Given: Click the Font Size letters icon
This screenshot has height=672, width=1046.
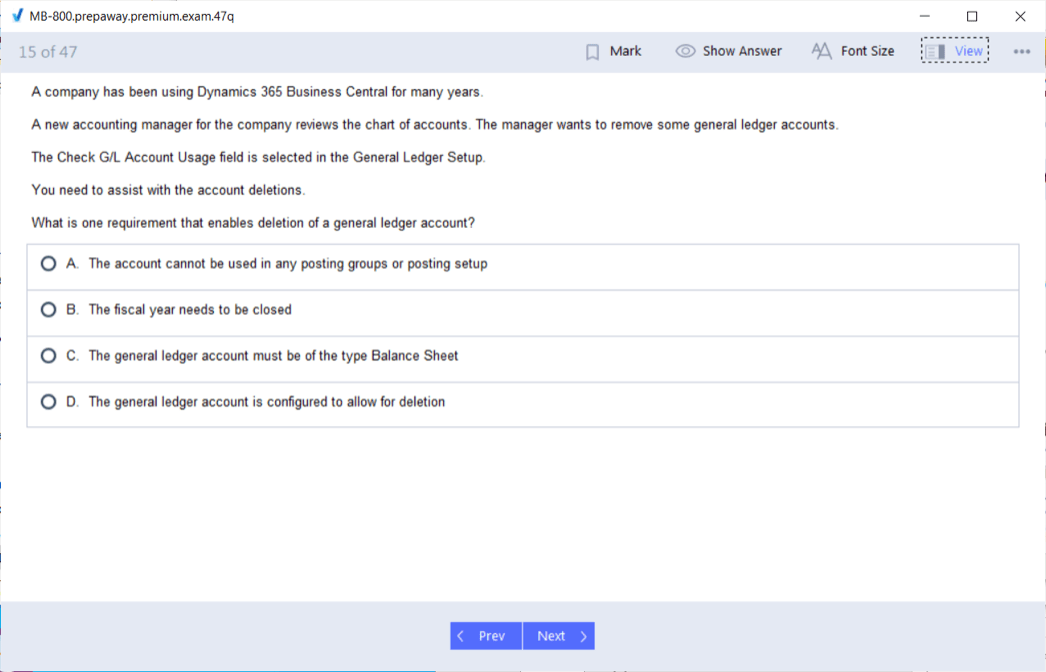Looking at the screenshot, I should pyautogui.click(x=821, y=51).
